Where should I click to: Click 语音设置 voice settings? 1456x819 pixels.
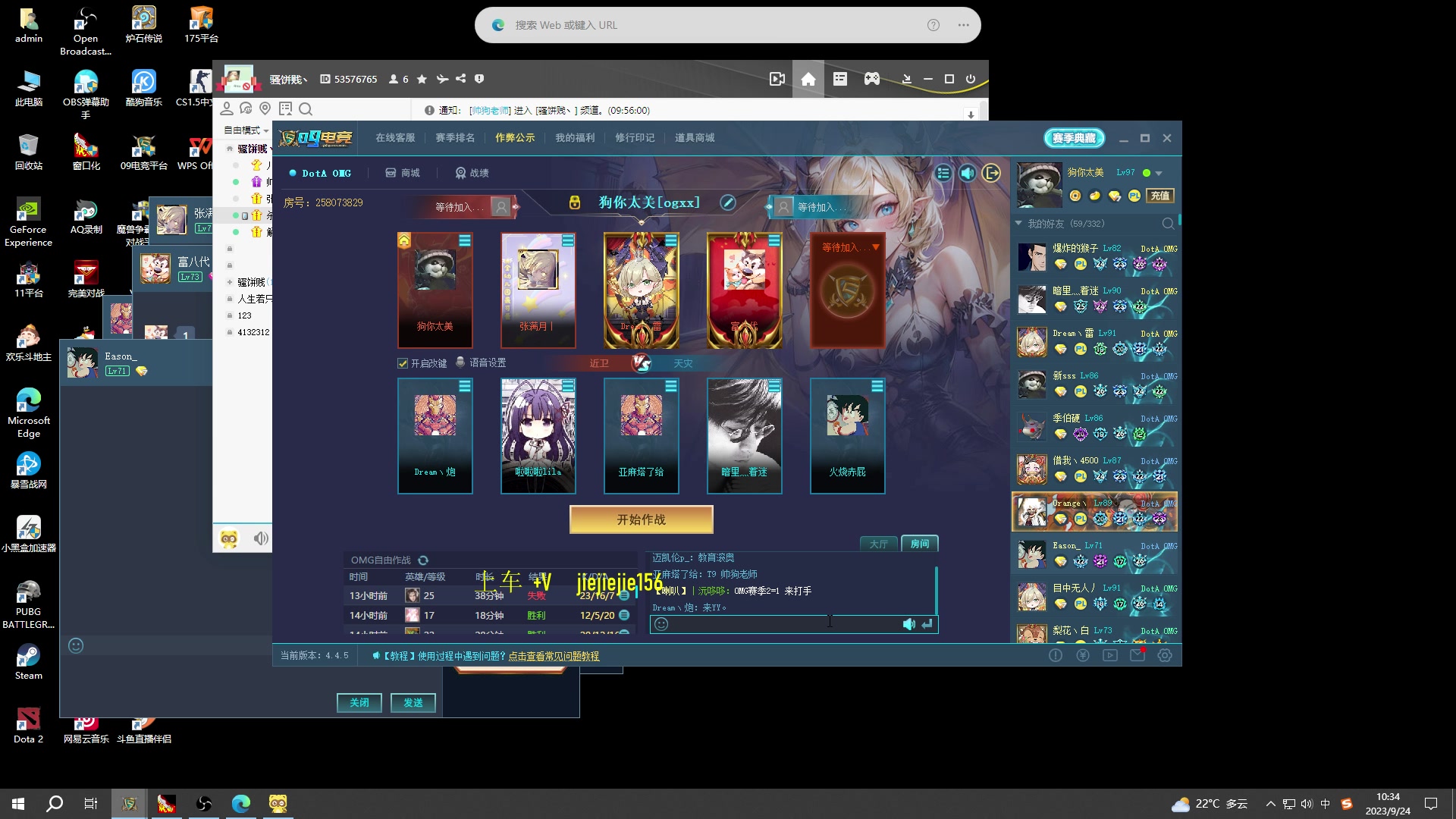(x=481, y=363)
